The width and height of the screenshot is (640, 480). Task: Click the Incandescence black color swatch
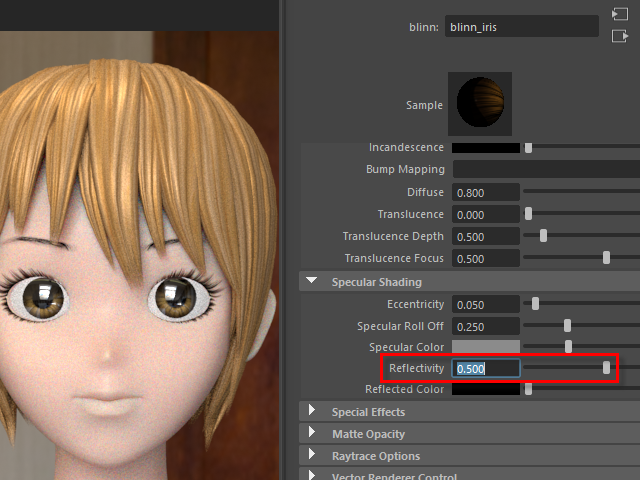[x=486, y=148]
